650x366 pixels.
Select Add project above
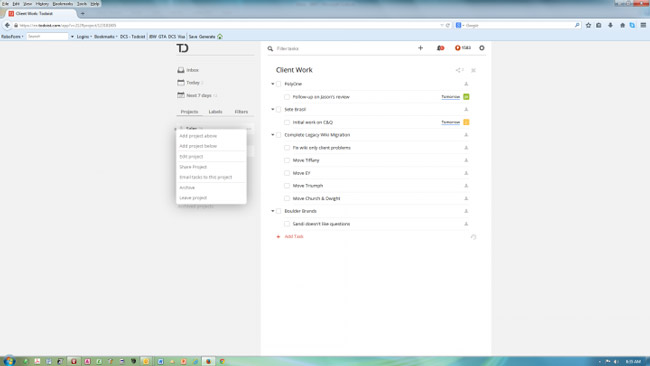point(198,136)
